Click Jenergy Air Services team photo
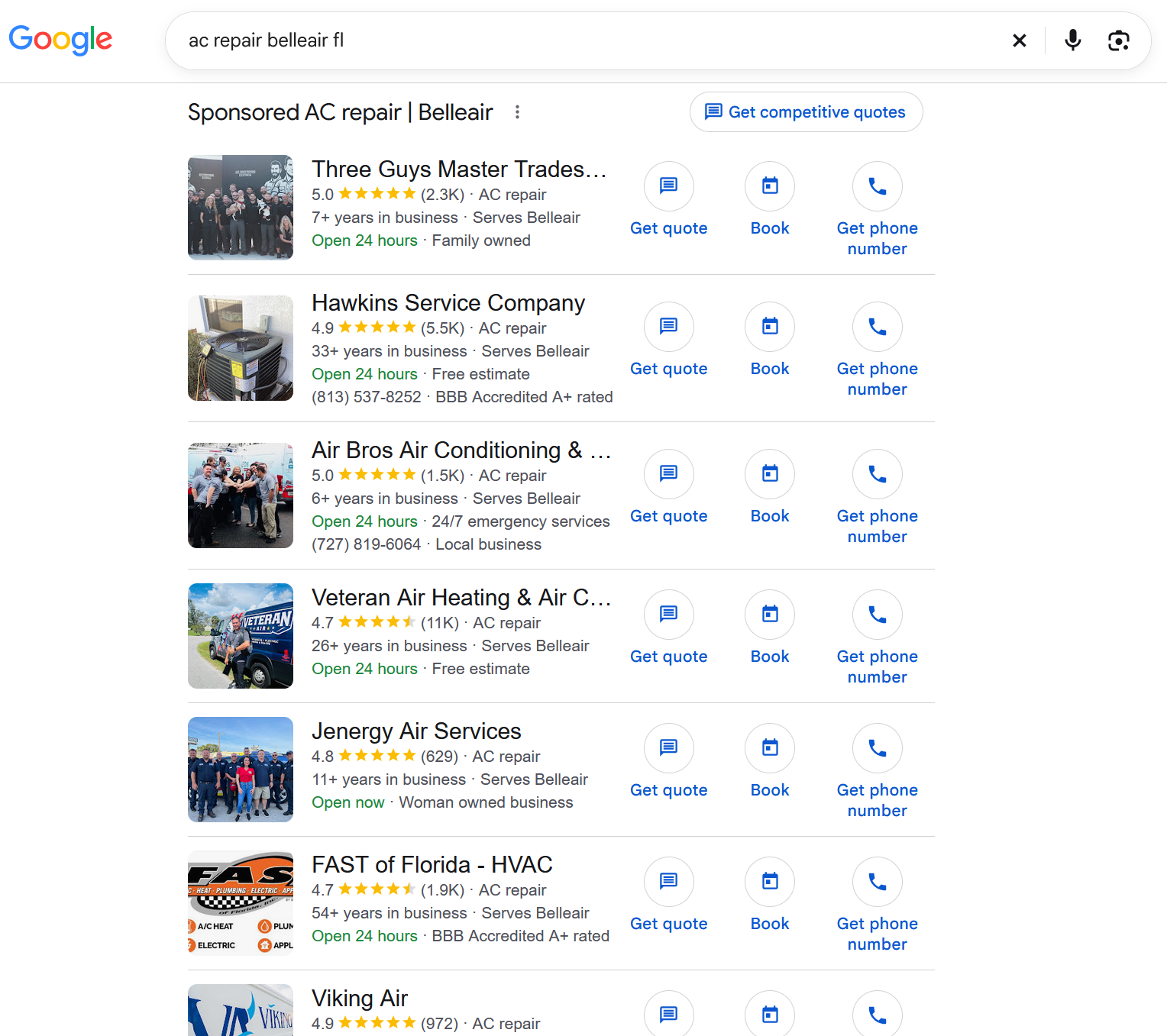1167x1036 pixels. point(241,770)
